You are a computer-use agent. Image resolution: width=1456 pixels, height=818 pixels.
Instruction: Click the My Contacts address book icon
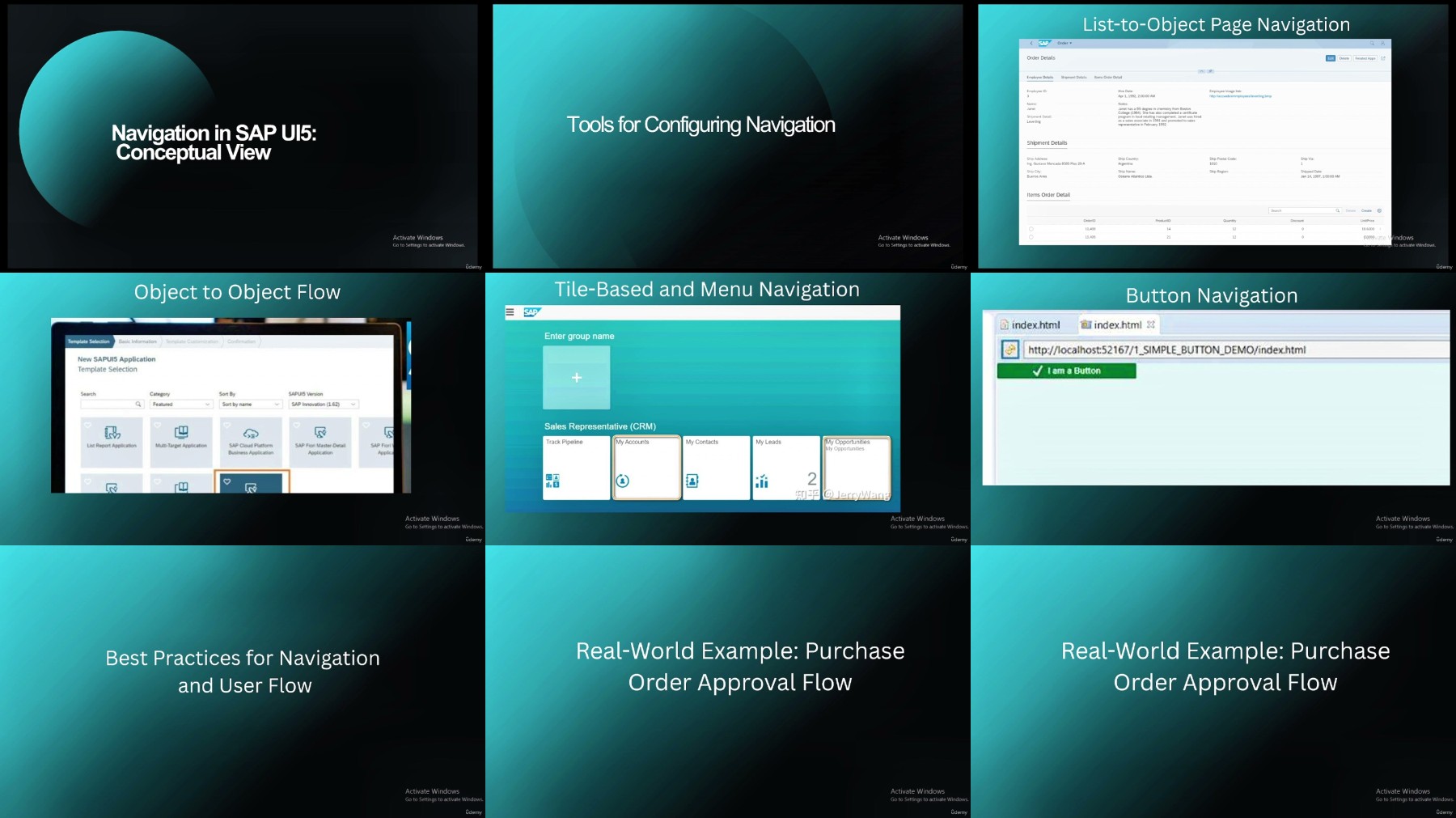coord(692,481)
